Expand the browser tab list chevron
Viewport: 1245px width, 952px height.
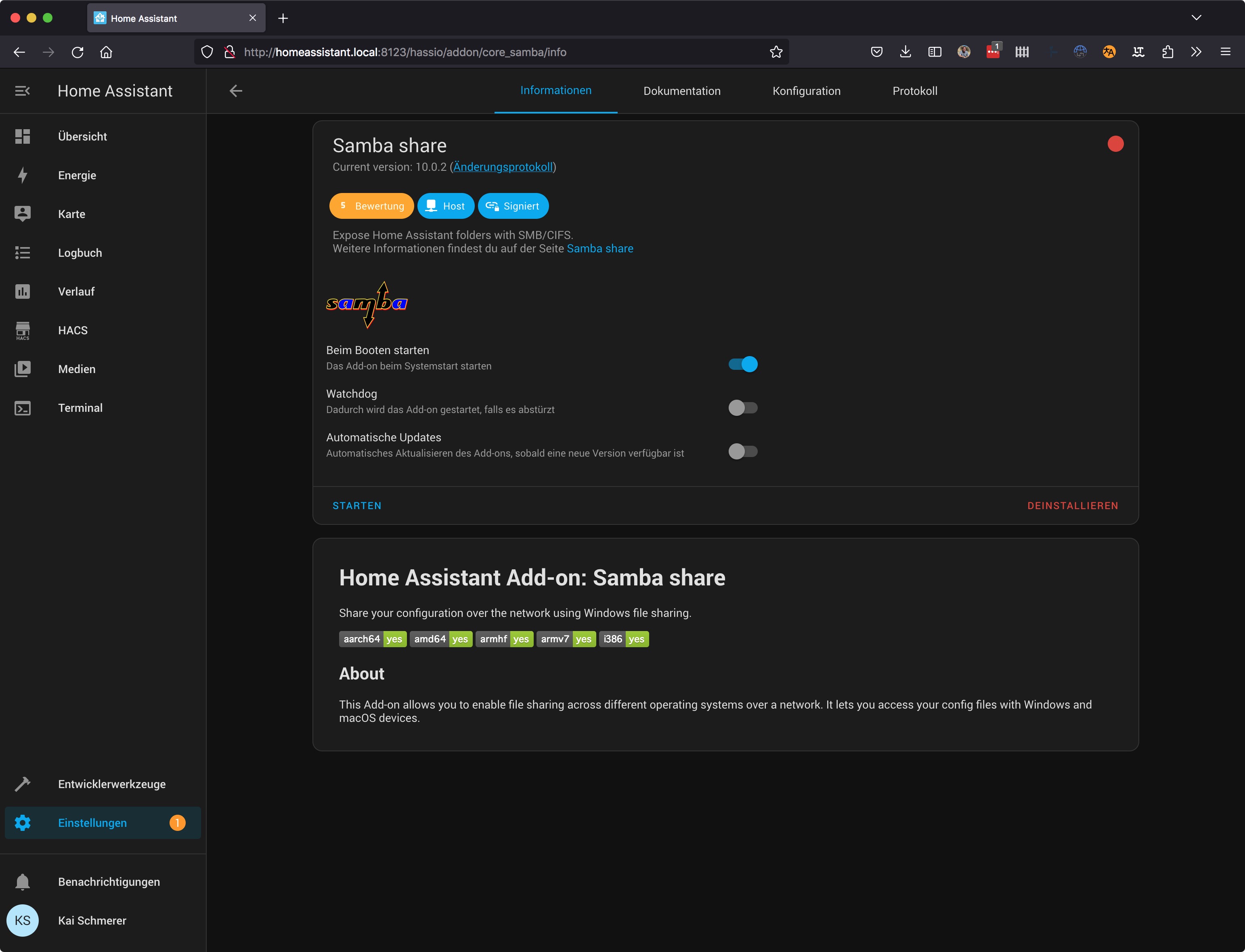(x=1196, y=18)
